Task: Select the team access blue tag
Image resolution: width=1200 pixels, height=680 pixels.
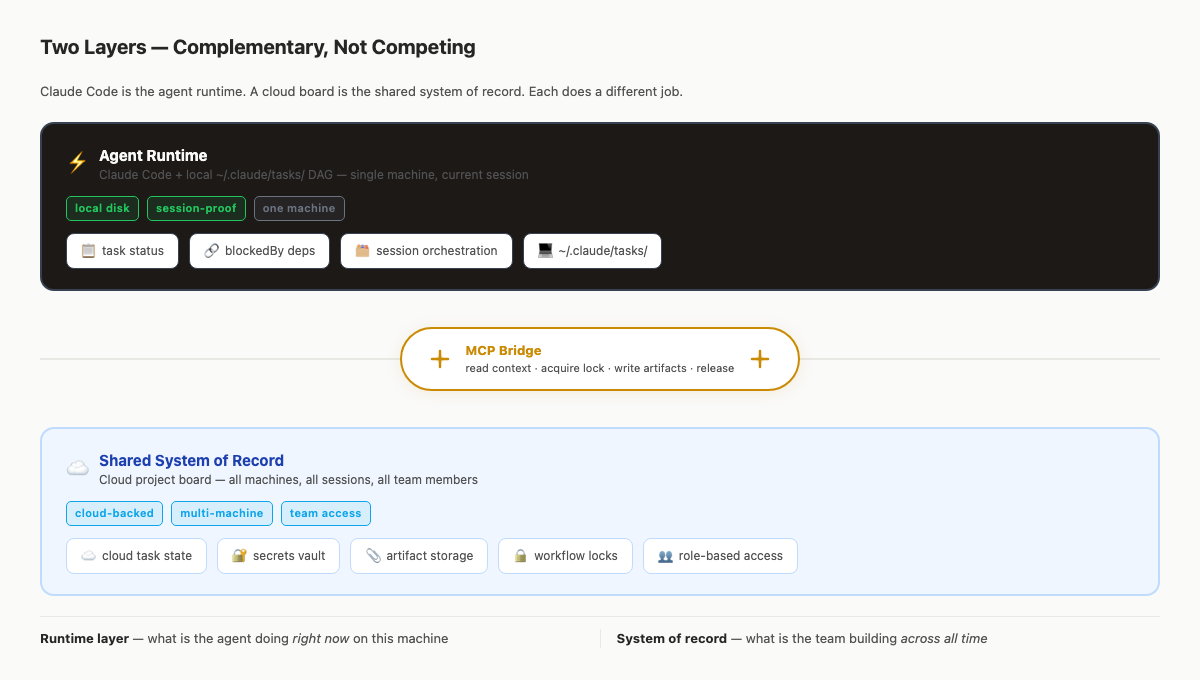Action: click(325, 513)
